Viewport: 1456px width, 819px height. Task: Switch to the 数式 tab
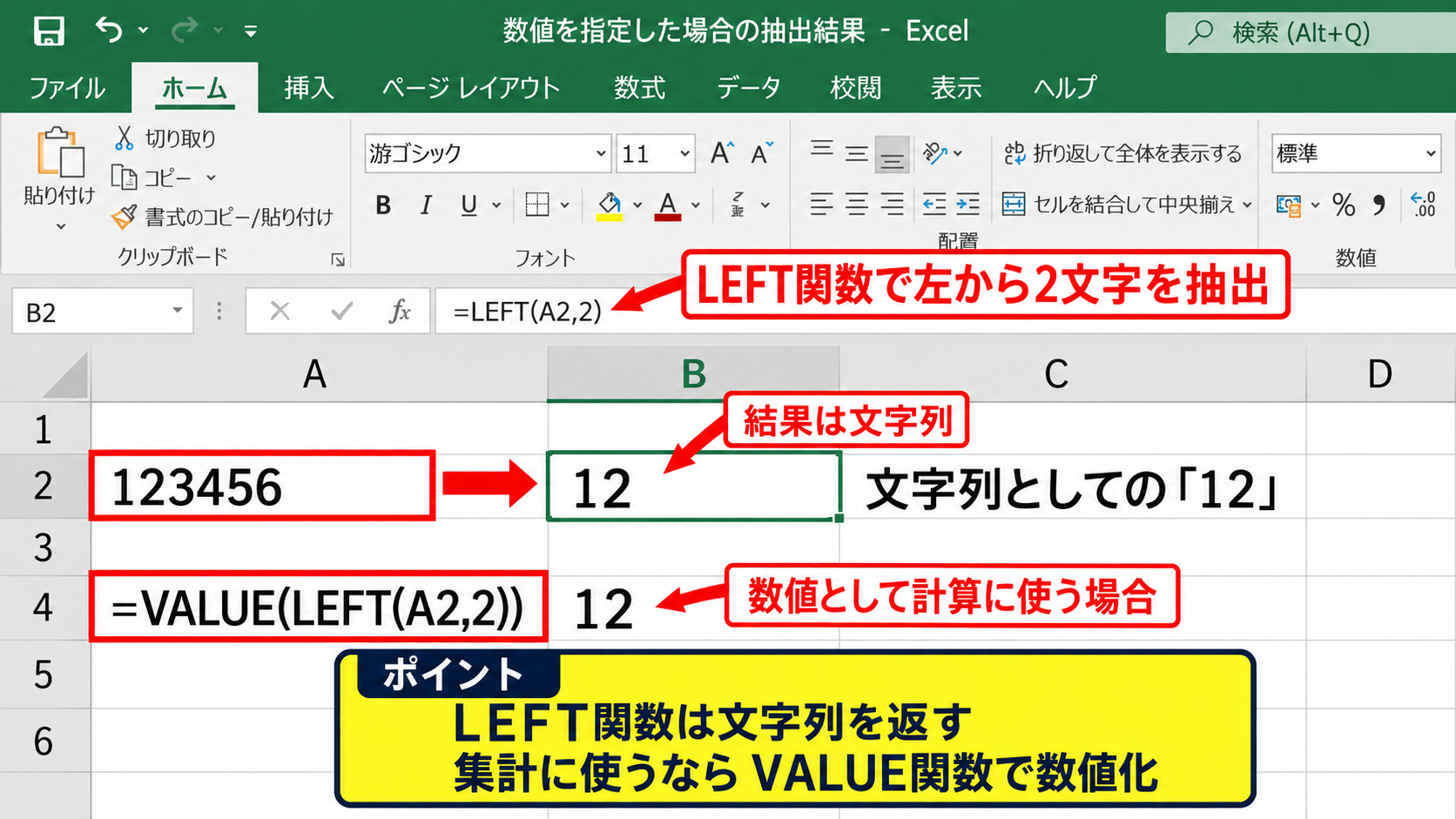point(639,88)
